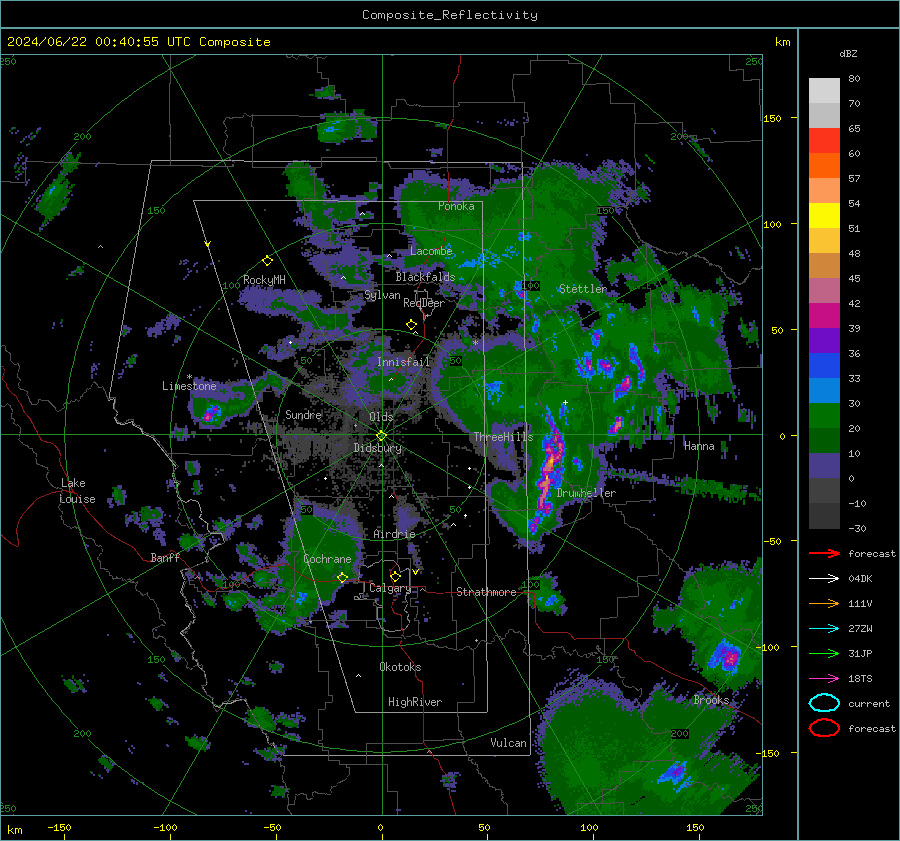
Task: Click the Cochrane city label
Action: 327,559
